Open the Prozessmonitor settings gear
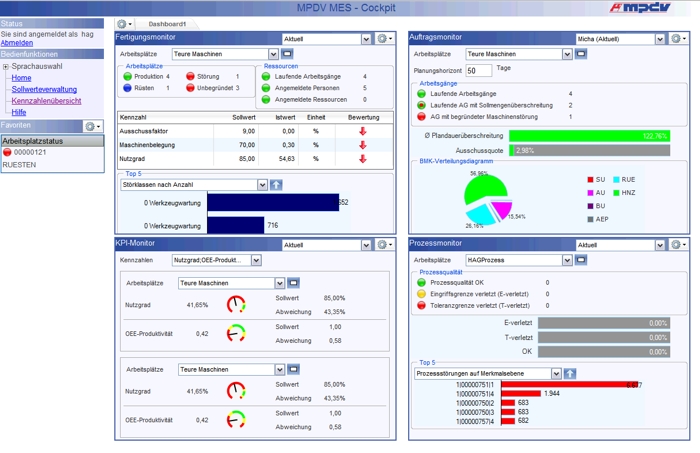Image resolution: width=700 pixels, height=453 pixels. coord(678,245)
